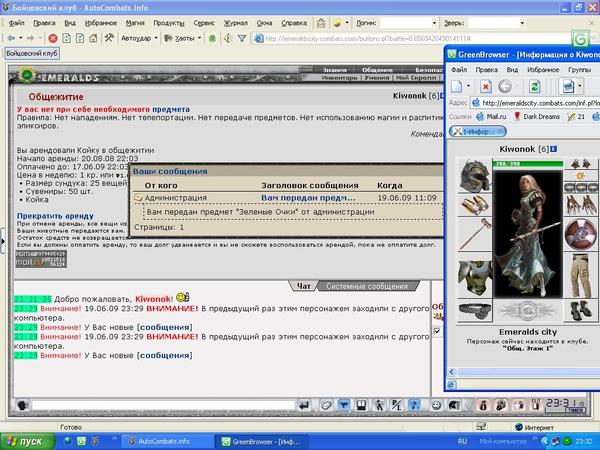
Task: Click the Бойцовский клуб tab
Action: 32,53
